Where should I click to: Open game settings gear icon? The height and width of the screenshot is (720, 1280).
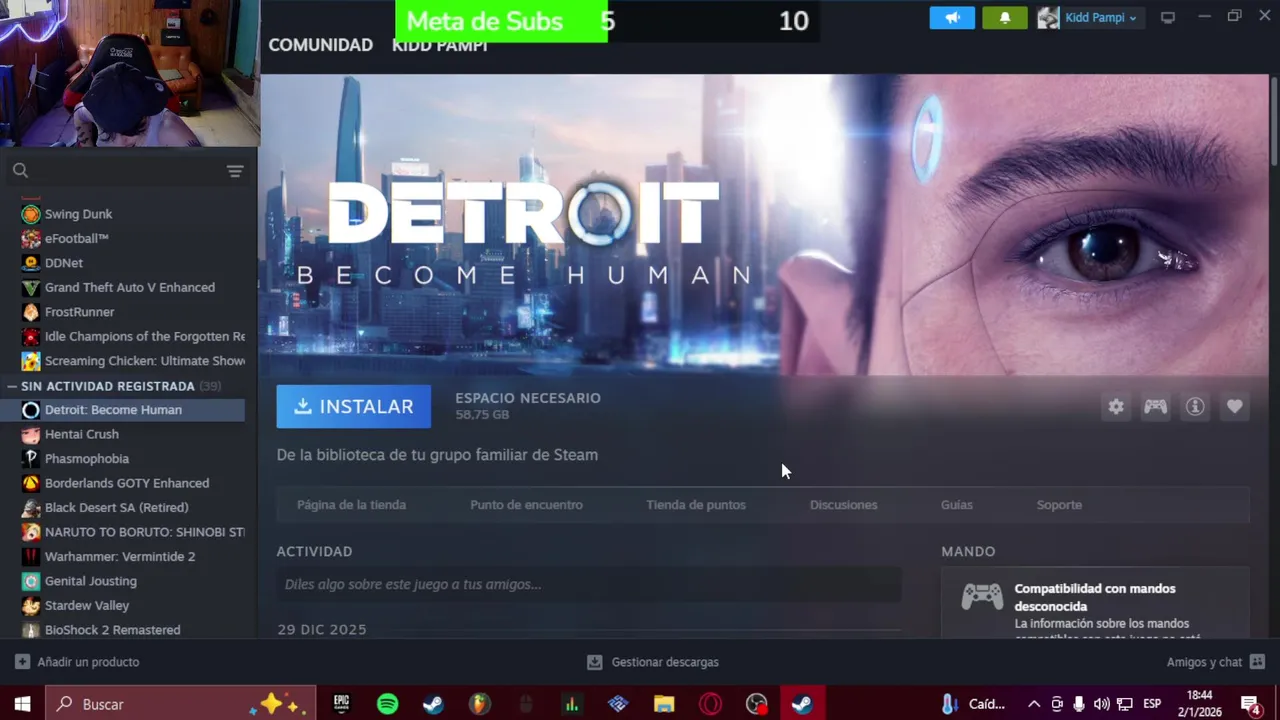tap(1116, 407)
